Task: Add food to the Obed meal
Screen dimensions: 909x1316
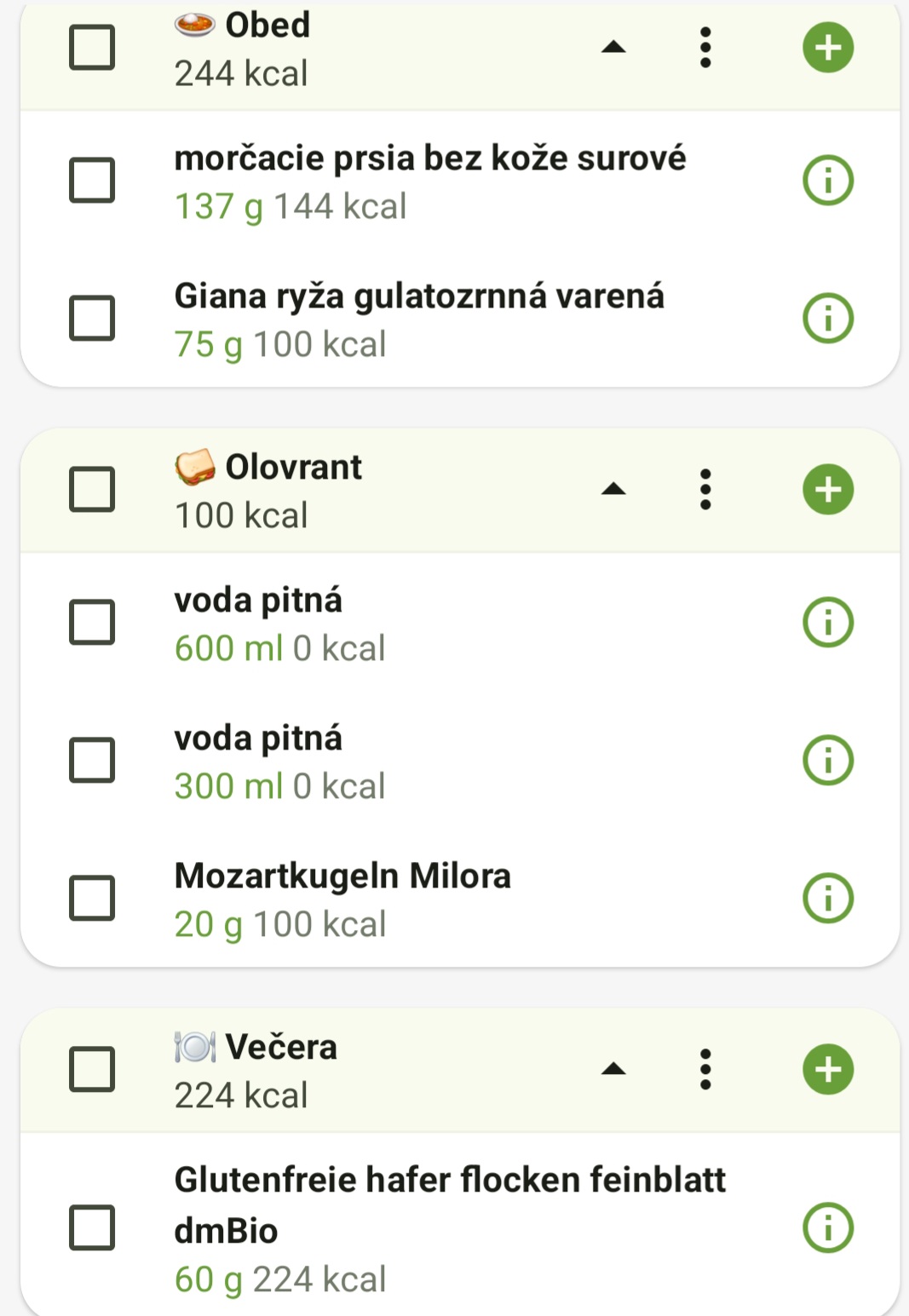Action: click(x=828, y=48)
